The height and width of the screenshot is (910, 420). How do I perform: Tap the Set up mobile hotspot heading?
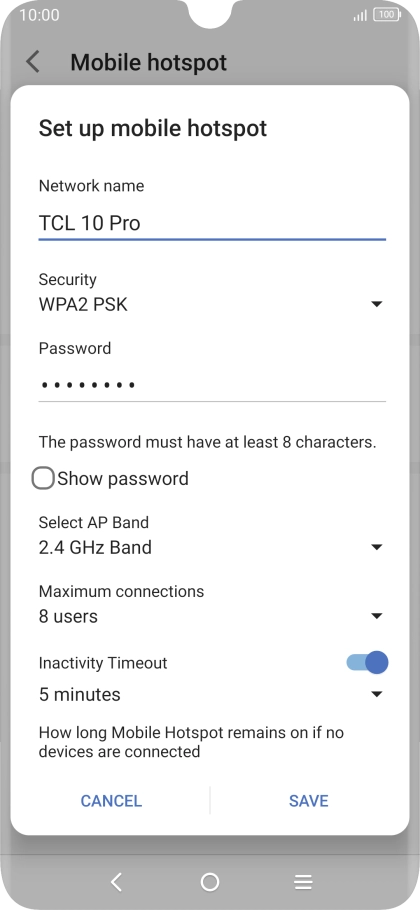[153, 128]
